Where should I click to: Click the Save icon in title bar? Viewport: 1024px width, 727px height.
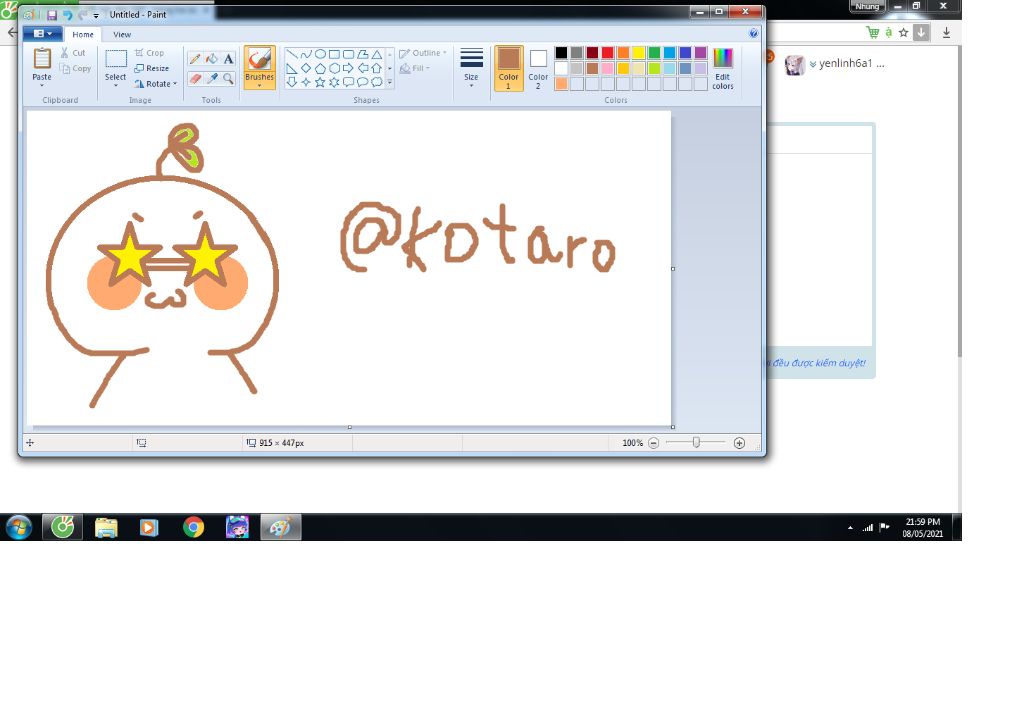click(52, 14)
